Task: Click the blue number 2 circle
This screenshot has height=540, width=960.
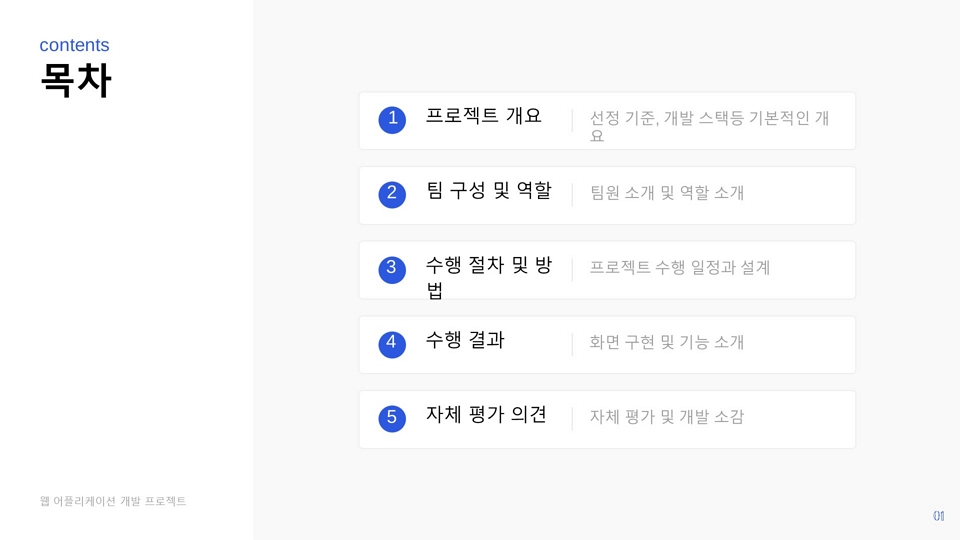Action: pyautogui.click(x=392, y=194)
